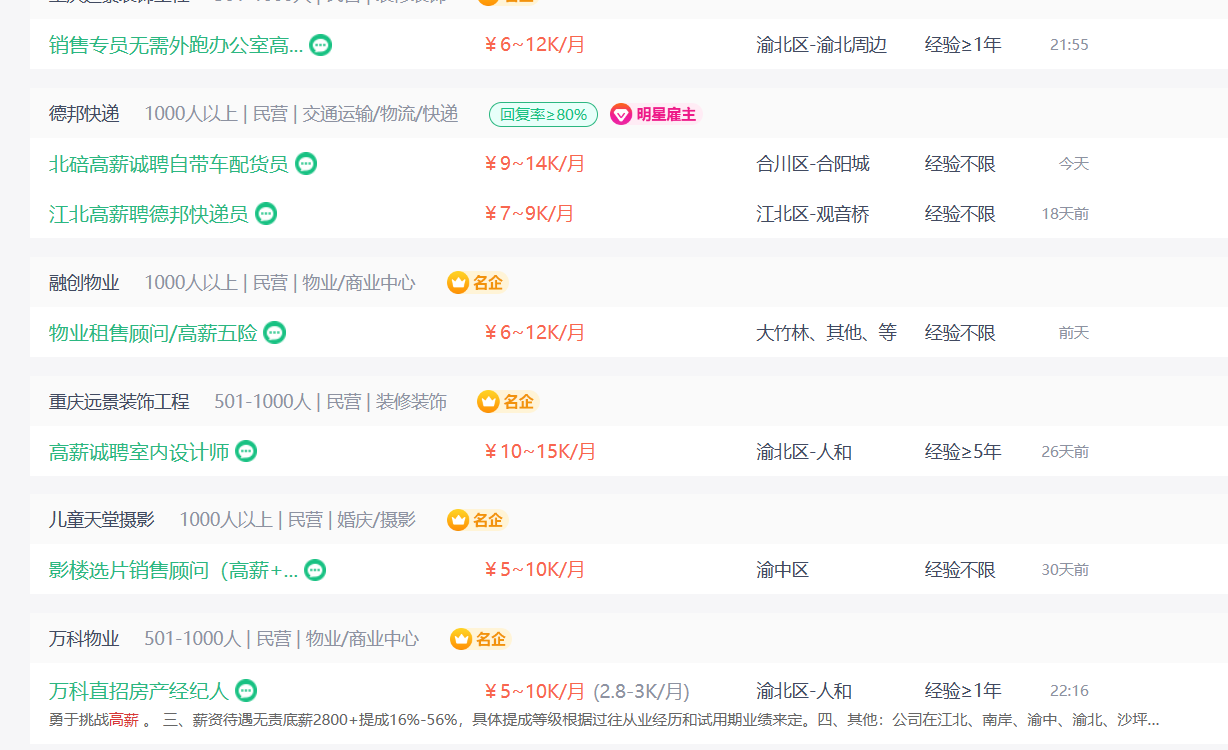Click chat icon beside 江北高薪聘德邦快递员

[x=266, y=214]
